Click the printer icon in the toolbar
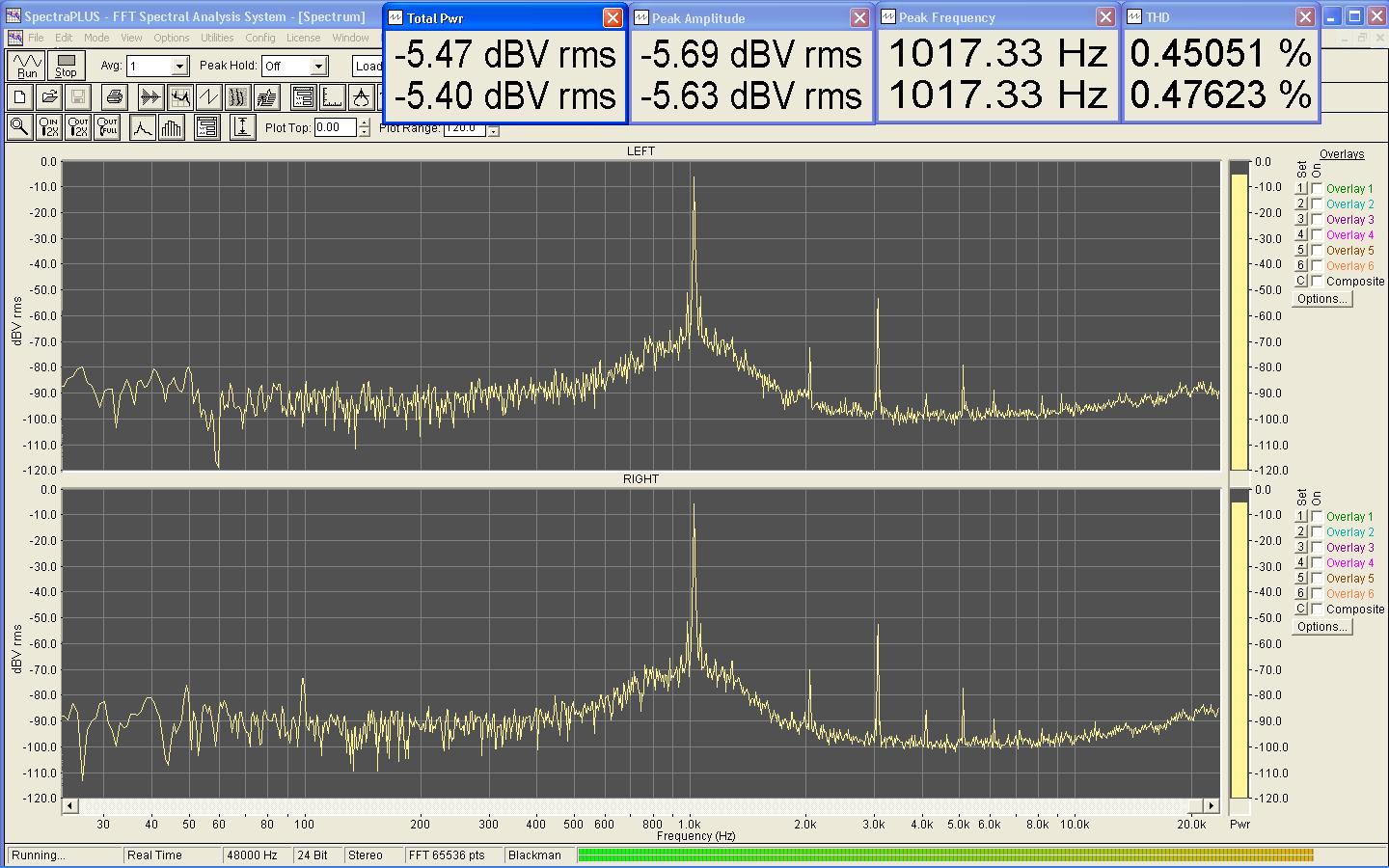 tap(115, 96)
